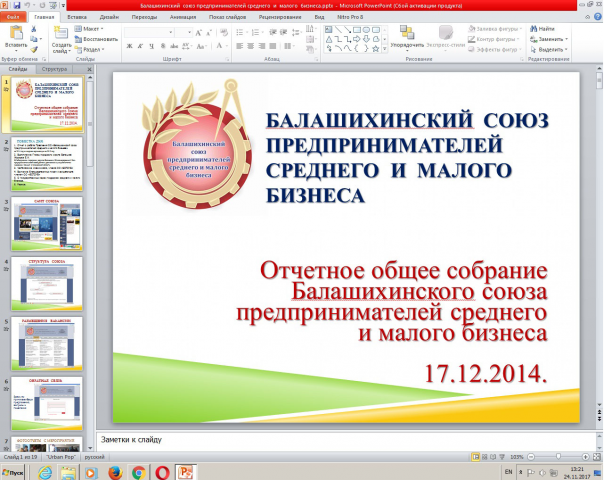The image size is (604, 480).
Task: Undo the last action
Action: pos(27,5)
